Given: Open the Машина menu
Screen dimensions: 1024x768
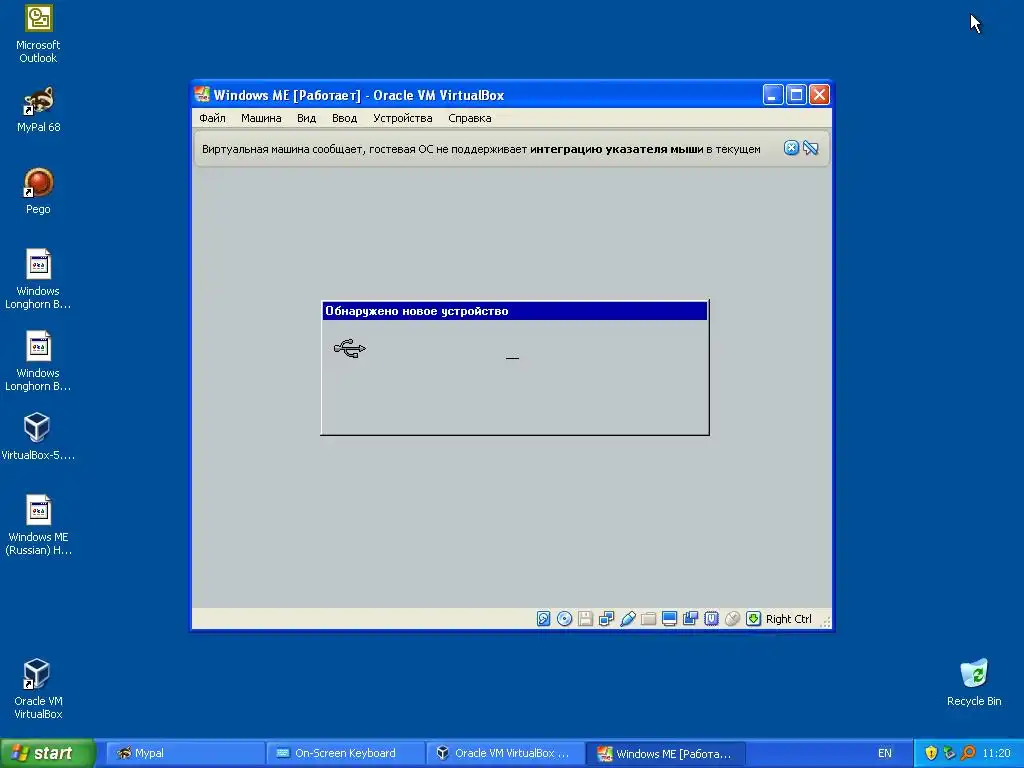Looking at the screenshot, I should click(261, 118).
